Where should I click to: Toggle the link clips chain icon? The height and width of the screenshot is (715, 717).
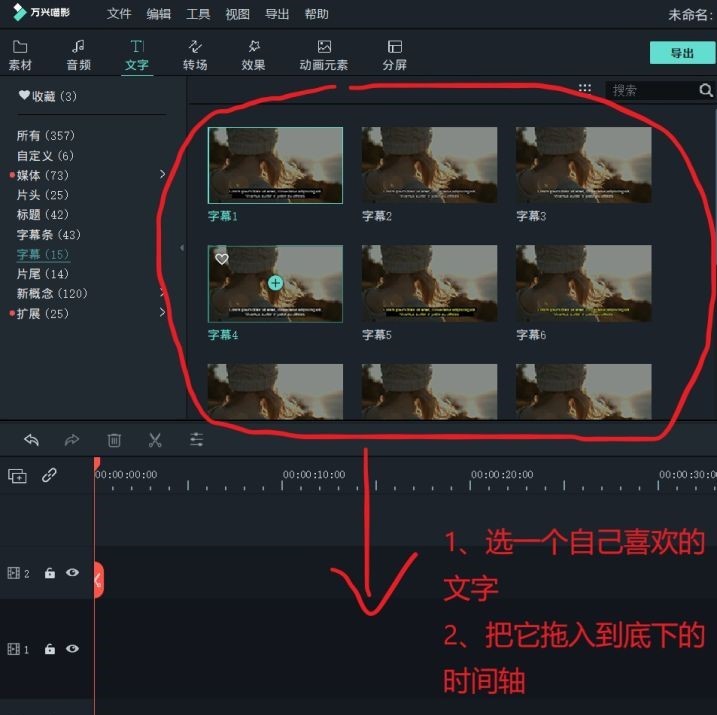click(49, 475)
